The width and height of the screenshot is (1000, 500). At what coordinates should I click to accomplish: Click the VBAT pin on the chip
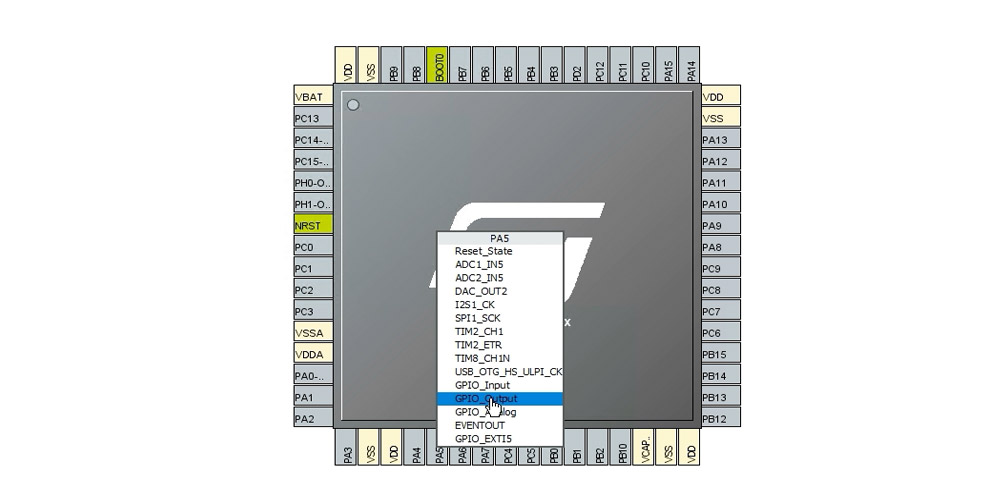click(313, 97)
